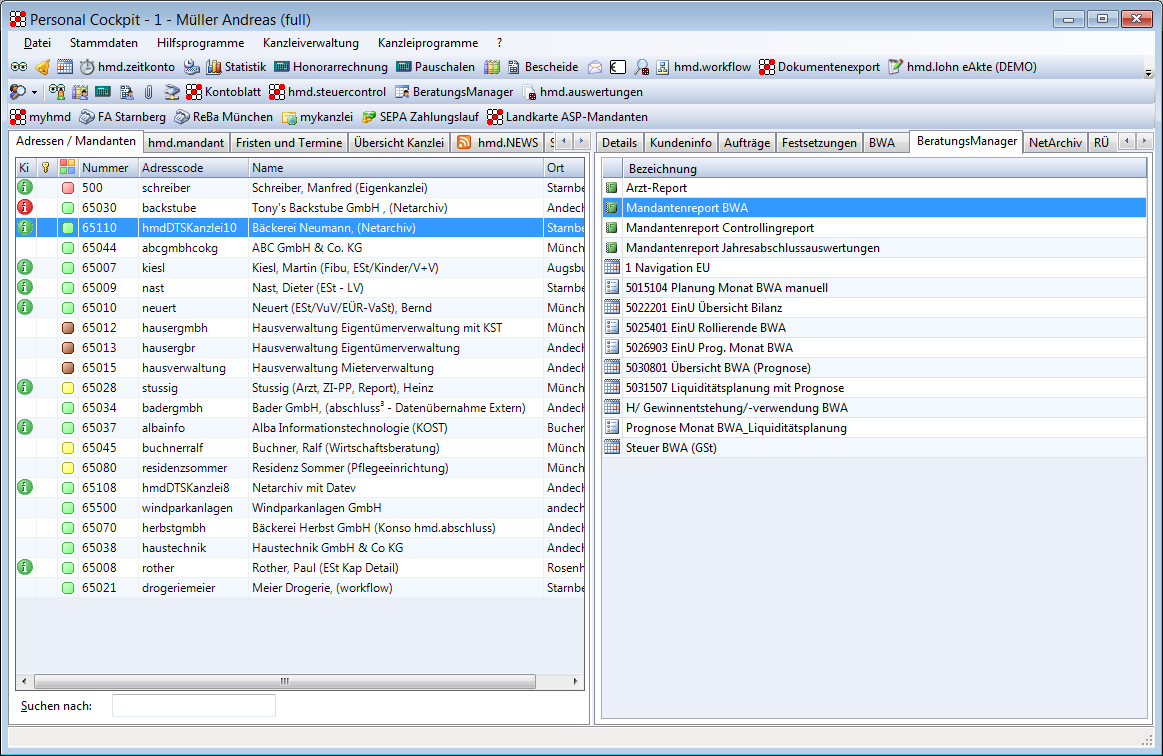Open the Kontoblatt tool
The width and height of the screenshot is (1163, 756).
pos(225,92)
